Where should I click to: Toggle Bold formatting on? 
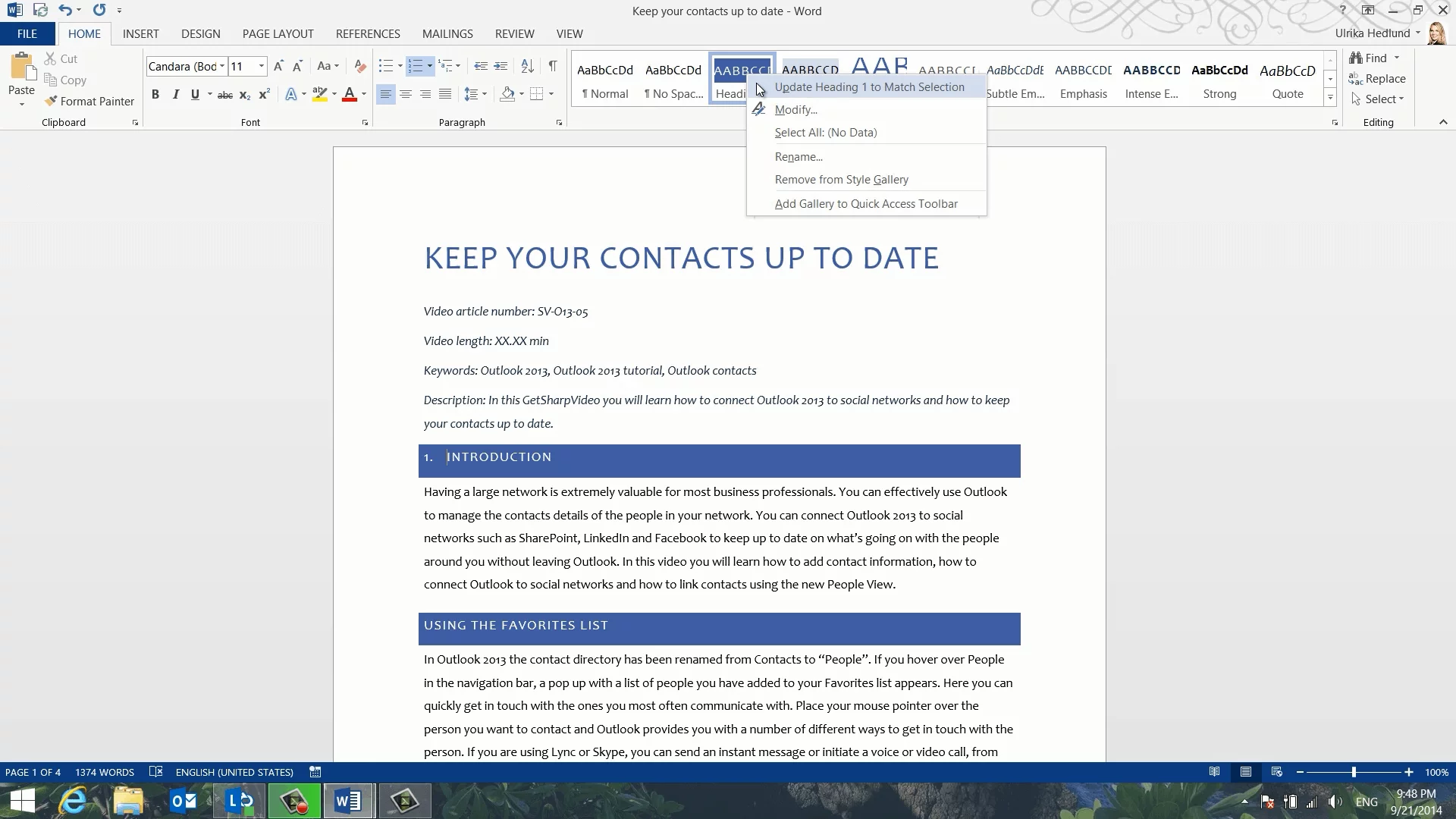point(155,95)
